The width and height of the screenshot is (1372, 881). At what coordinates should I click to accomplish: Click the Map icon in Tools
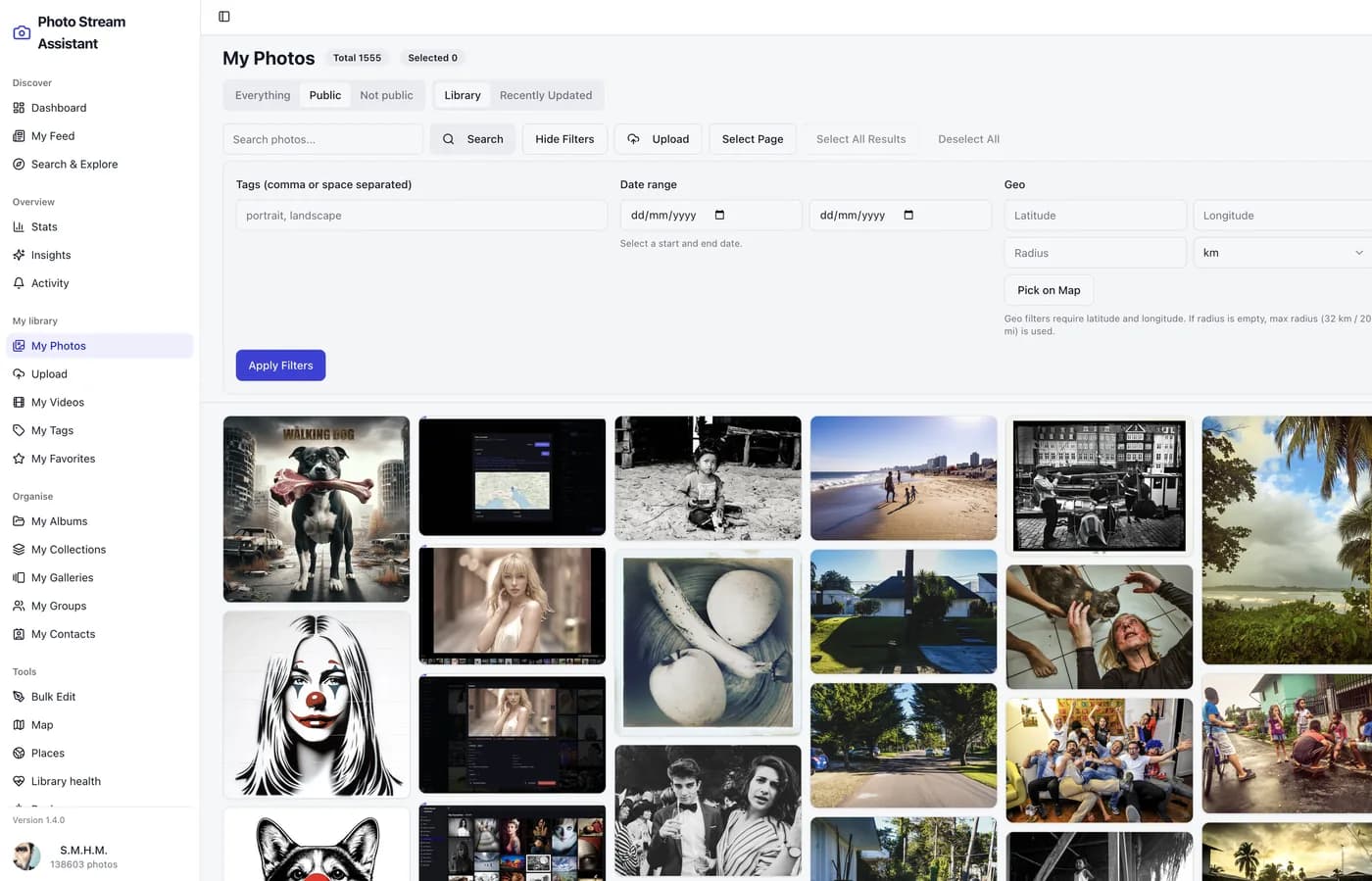click(x=19, y=725)
